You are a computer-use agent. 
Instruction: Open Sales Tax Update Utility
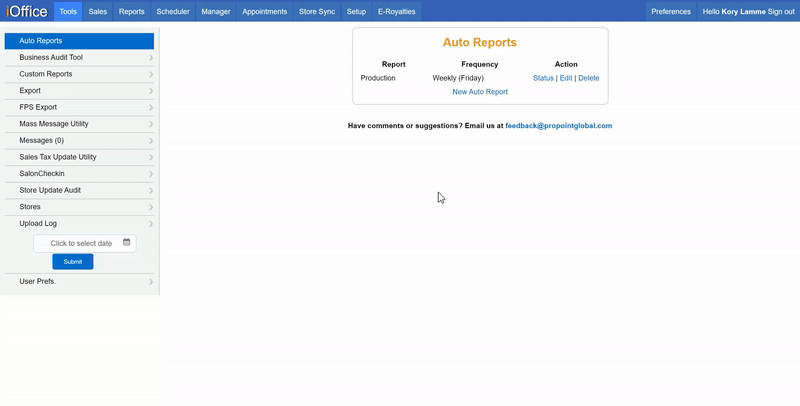(x=79, y=157)
